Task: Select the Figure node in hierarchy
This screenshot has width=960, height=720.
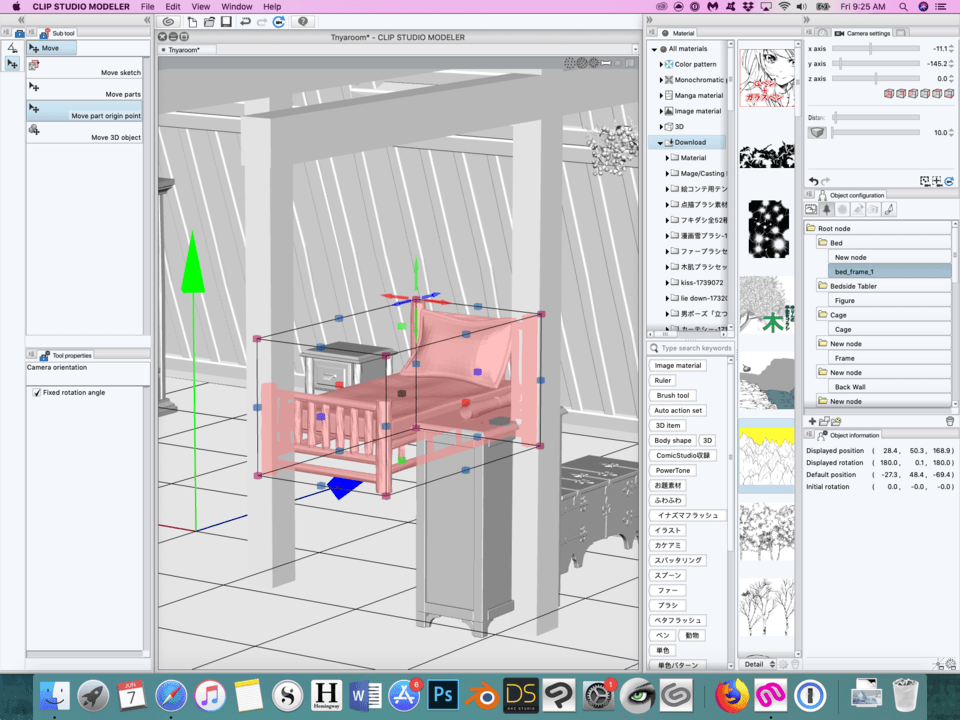Action: (x=889, y=301)
